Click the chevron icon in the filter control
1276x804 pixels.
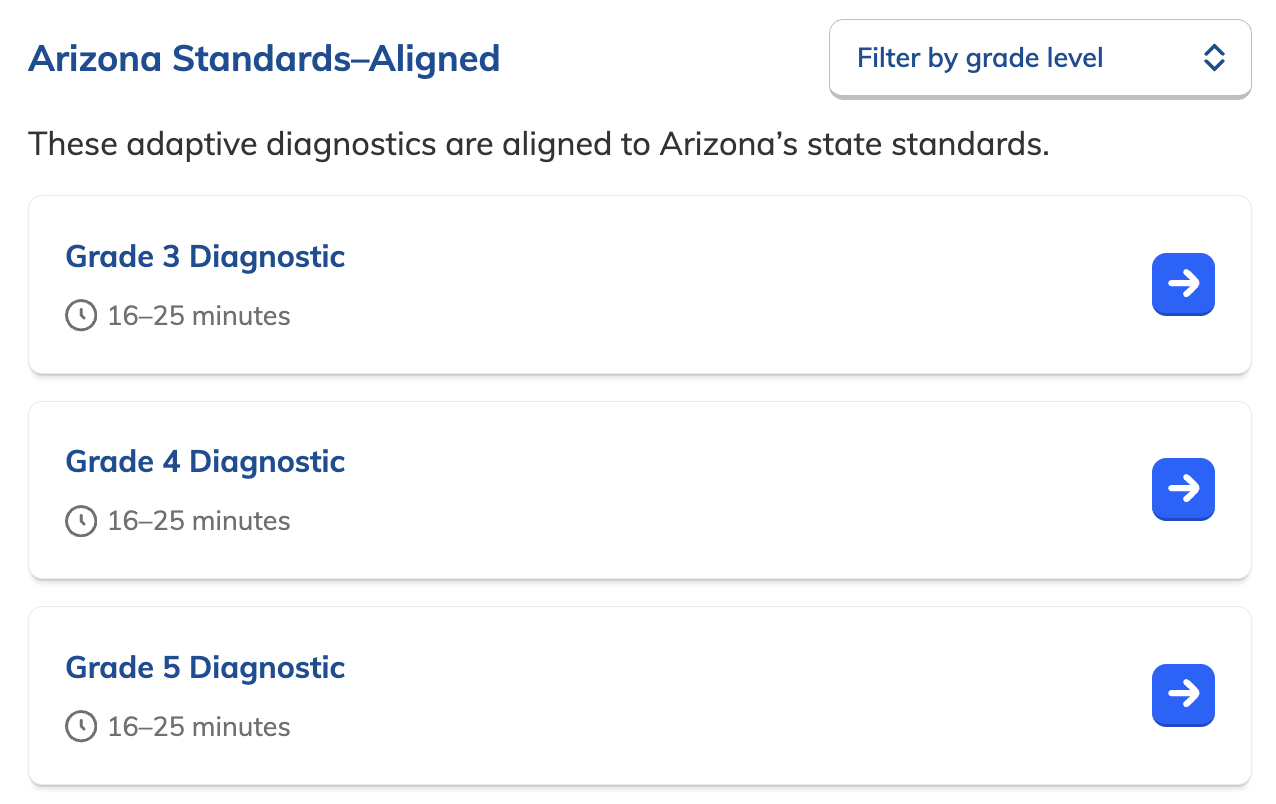[x=1213, y=58]
